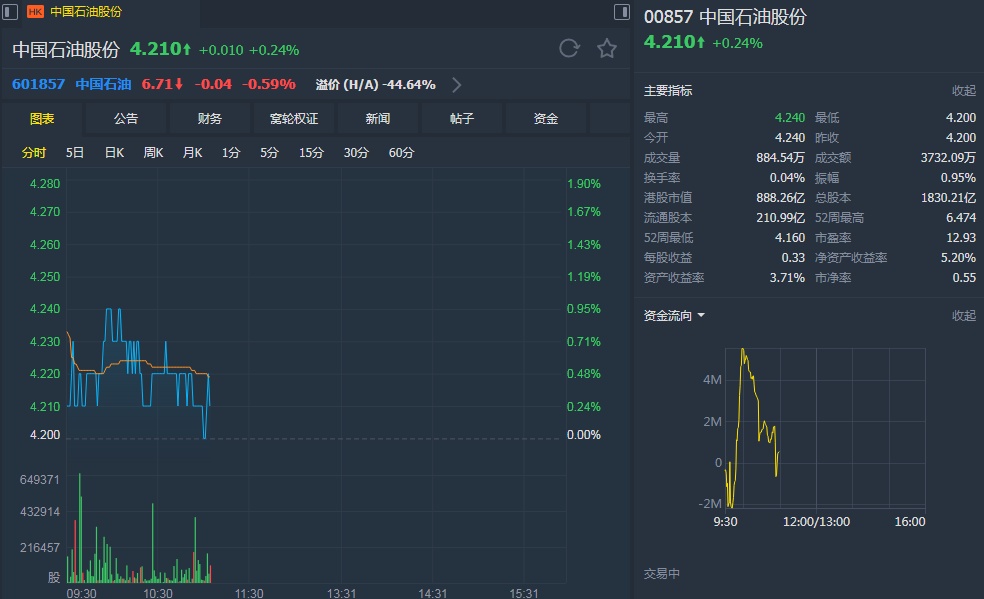Open the 中国石油 A-share link
The width and height of the screenshot is (984, 599).
(104, 84)
